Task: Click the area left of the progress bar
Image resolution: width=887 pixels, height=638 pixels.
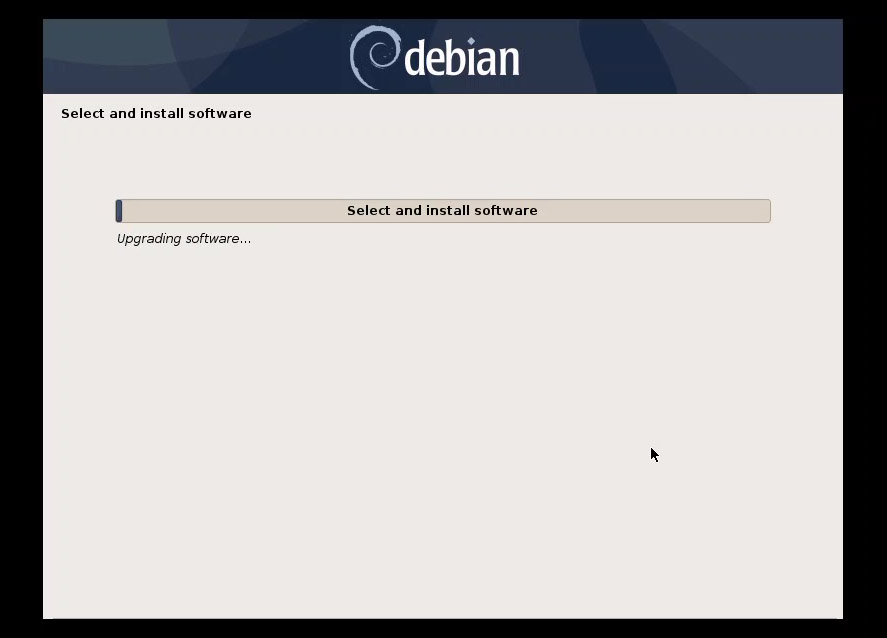Action: point(80,210)
